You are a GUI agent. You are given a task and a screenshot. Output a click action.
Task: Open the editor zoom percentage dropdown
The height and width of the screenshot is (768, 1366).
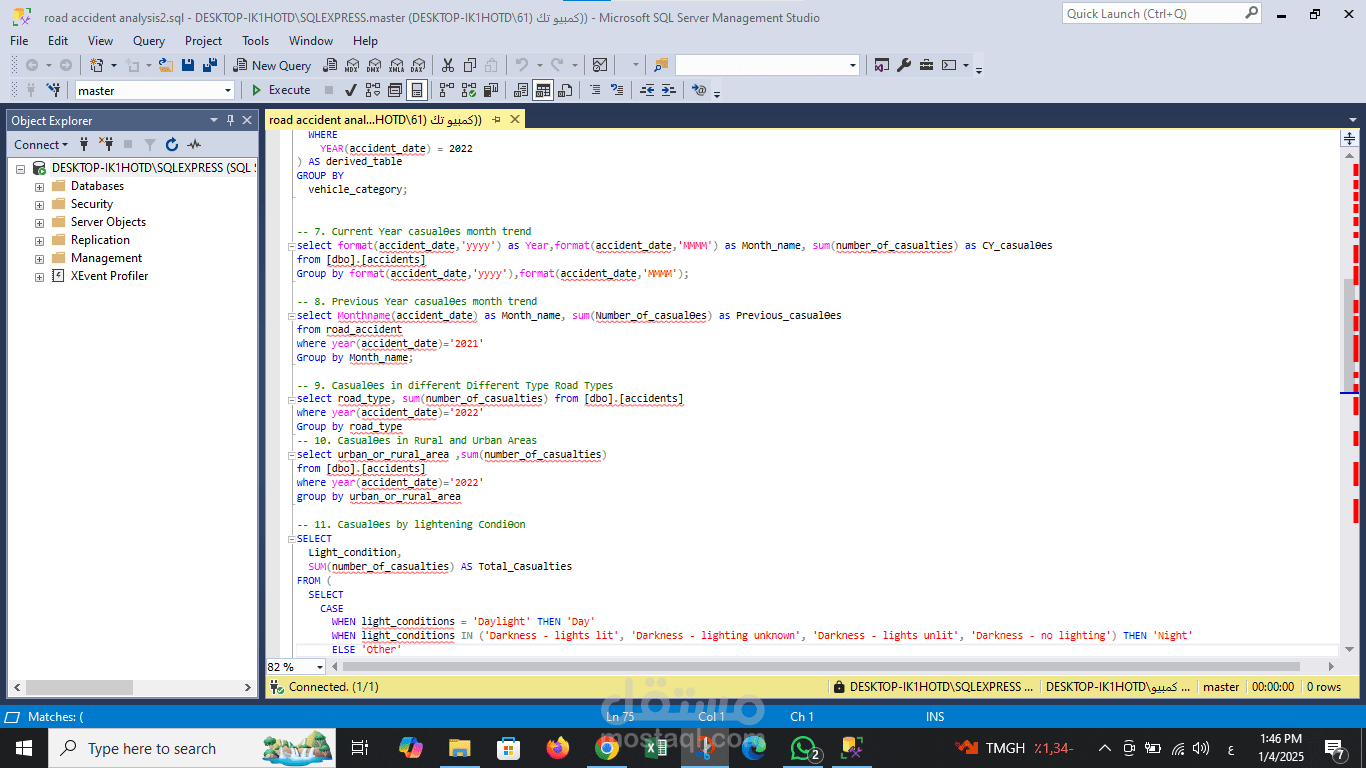pos(297,666)
